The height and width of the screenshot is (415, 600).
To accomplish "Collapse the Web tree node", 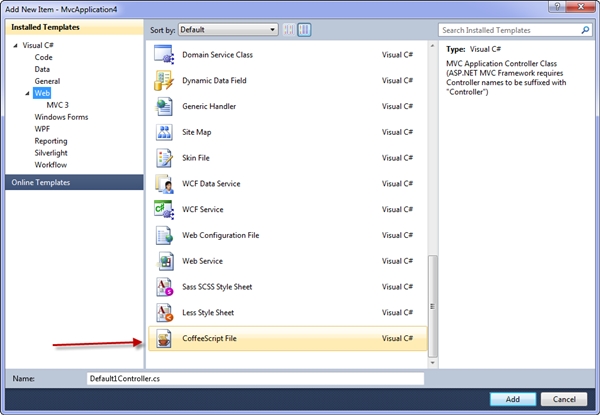I will [x=27, y=93].
